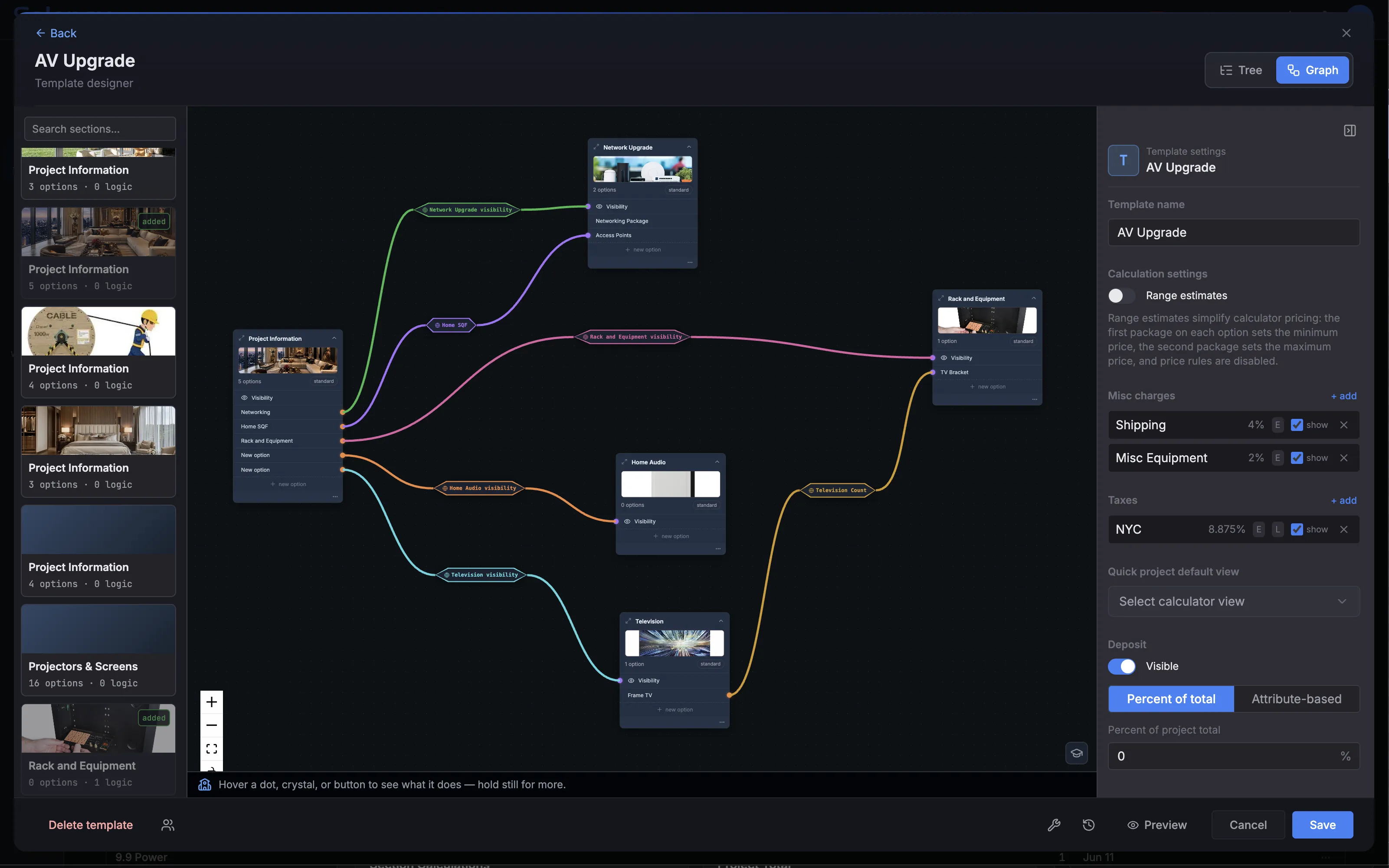Zoom in on the graph canvas
The height and width of the screenshot is (868, 1389).
click(211, 702)
